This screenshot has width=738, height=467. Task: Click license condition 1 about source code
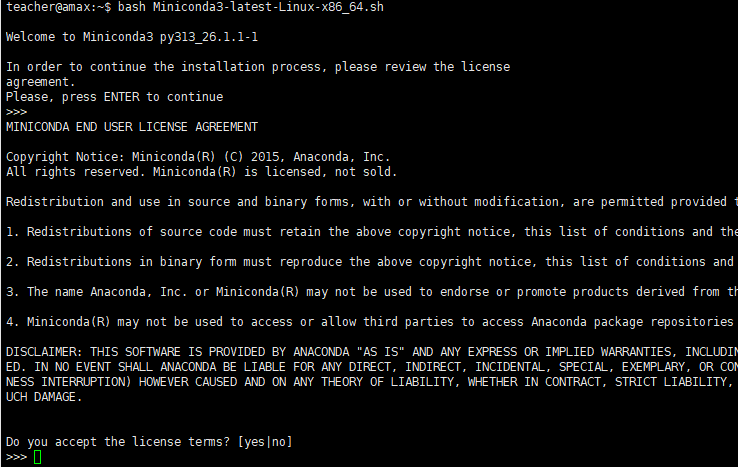coord(370,232)
